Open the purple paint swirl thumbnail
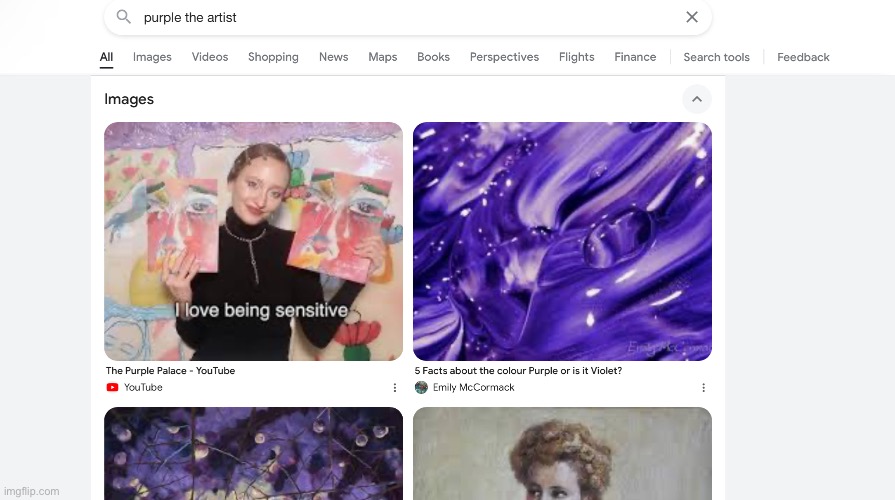895x500 pixels. (x=562, y=240)
